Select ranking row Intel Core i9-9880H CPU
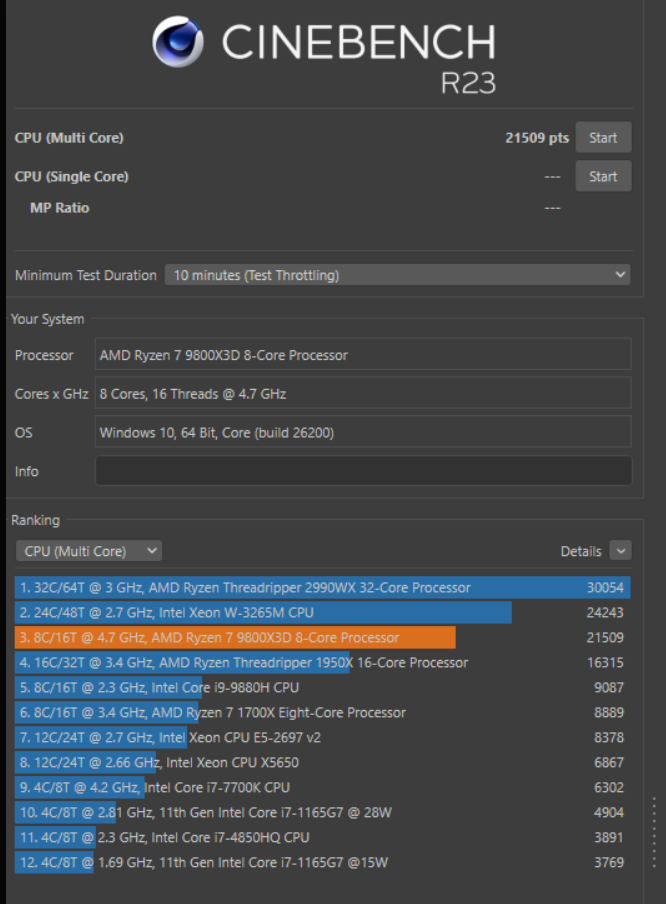The image size is (666, 904). [x=322, y=687]
